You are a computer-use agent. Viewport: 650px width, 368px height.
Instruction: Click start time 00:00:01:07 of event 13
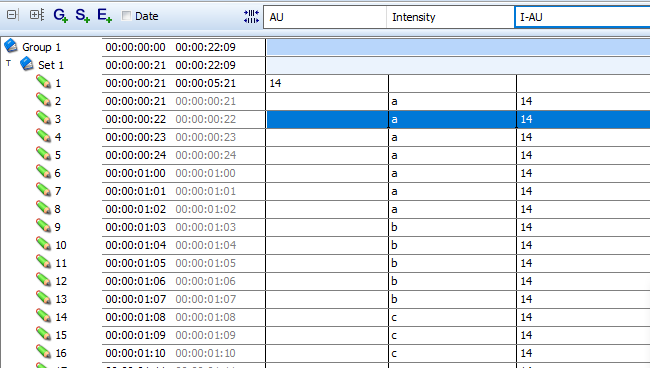point(136,299)
